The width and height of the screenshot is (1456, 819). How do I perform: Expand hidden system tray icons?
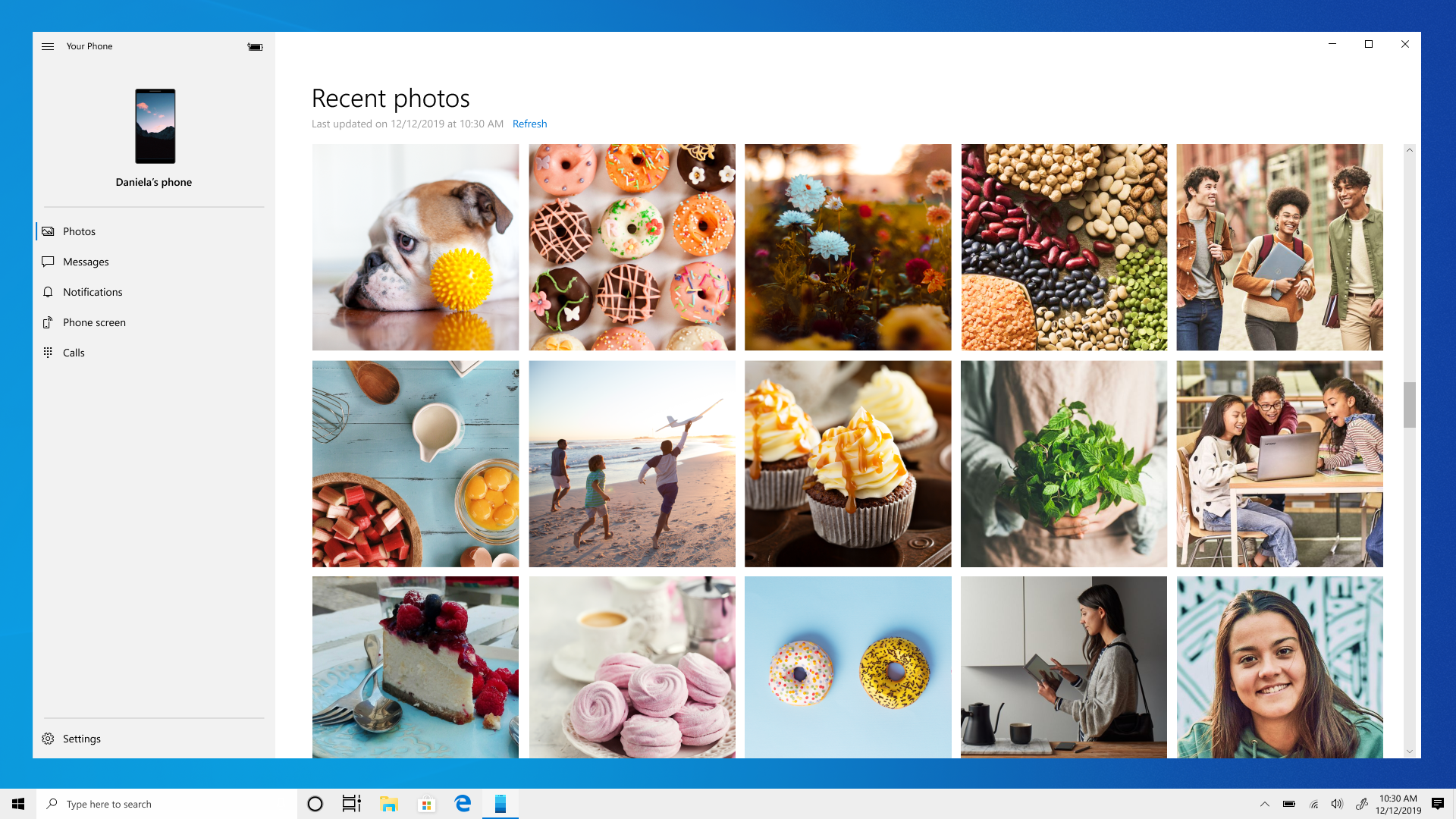[1265, 804]
